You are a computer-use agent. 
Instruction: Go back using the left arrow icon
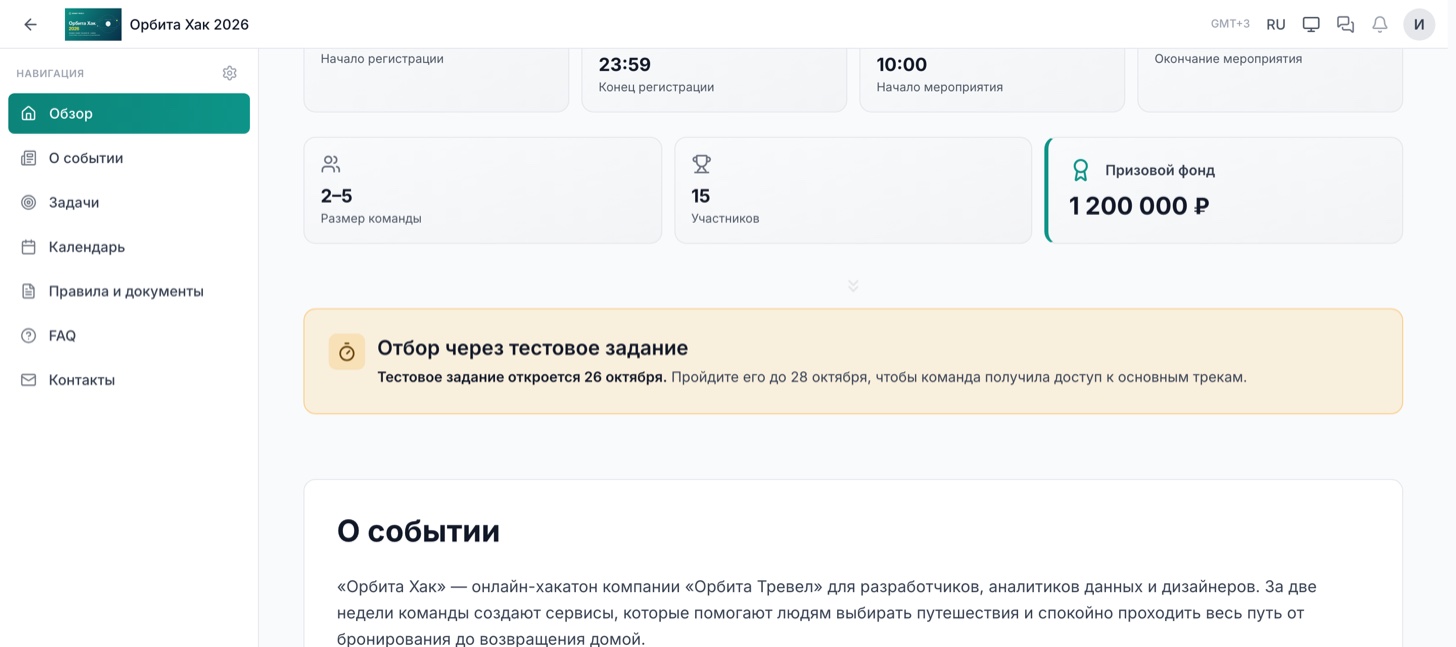(31, 24)
